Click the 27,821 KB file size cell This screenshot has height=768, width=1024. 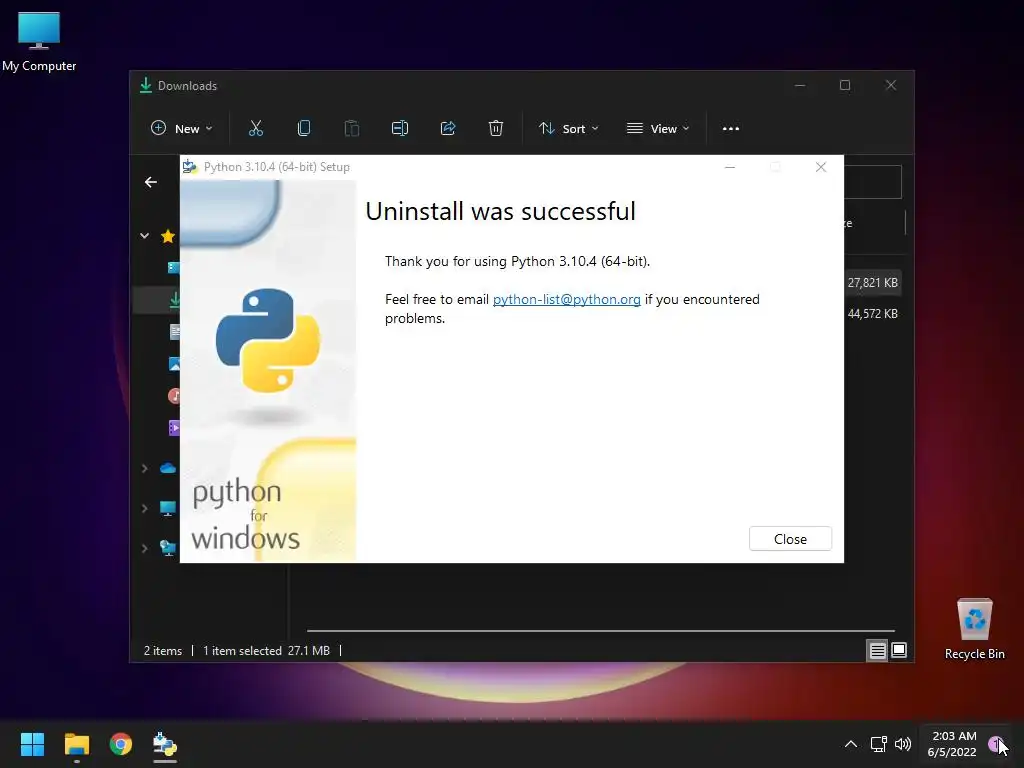pos(872,283)
